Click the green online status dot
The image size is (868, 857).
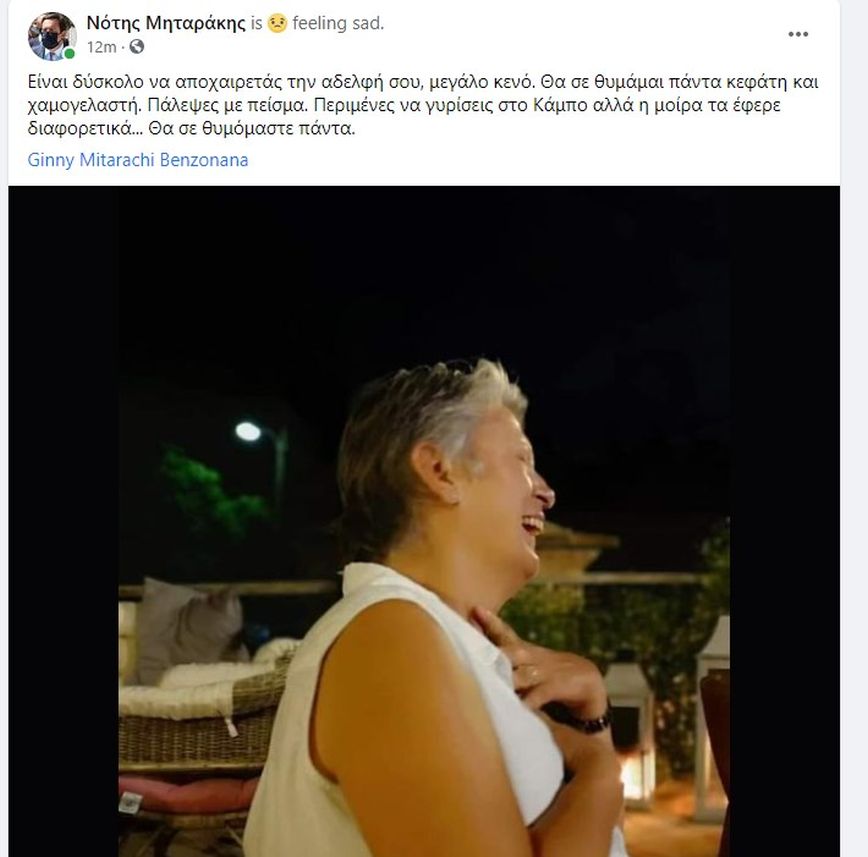[70, 54]
